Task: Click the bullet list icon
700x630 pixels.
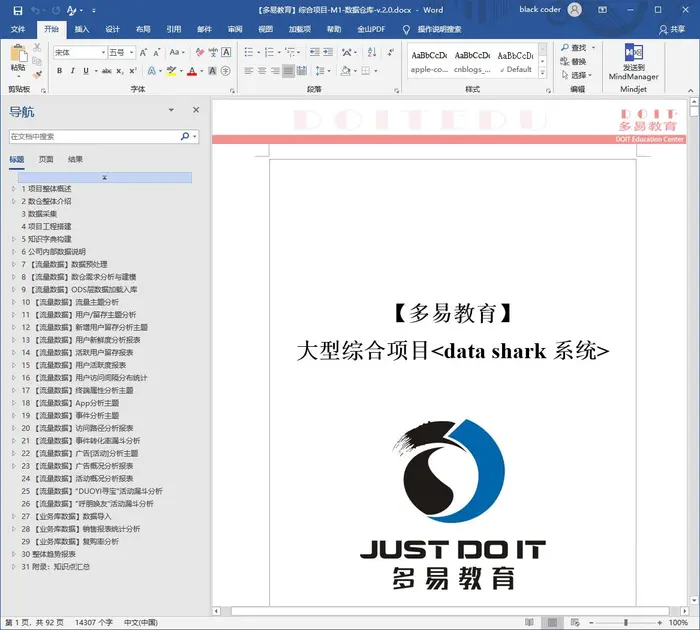Action: pyautogui.click(x=249, y=53)
